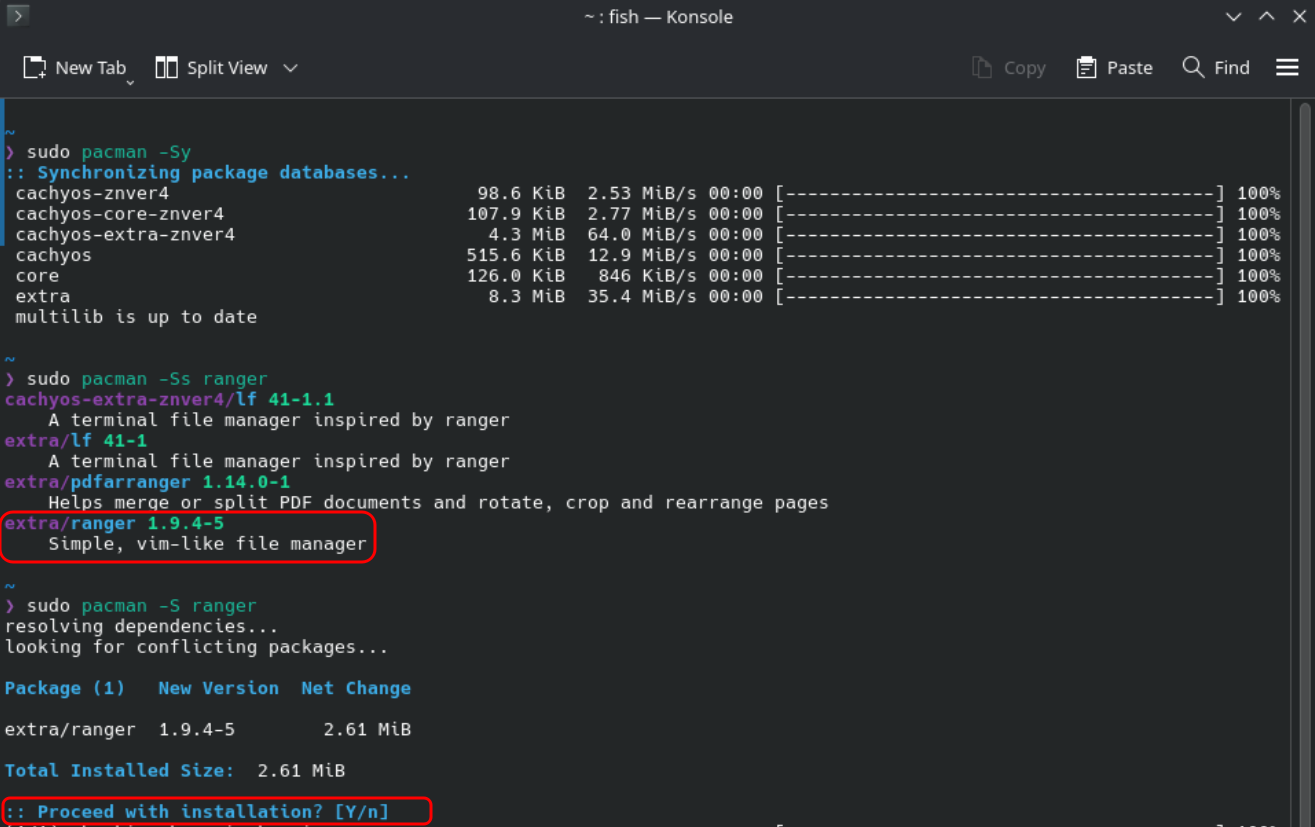1315x827 pixels.
Task: Open a new tab with New Tab button
Action: pos(74,68)
